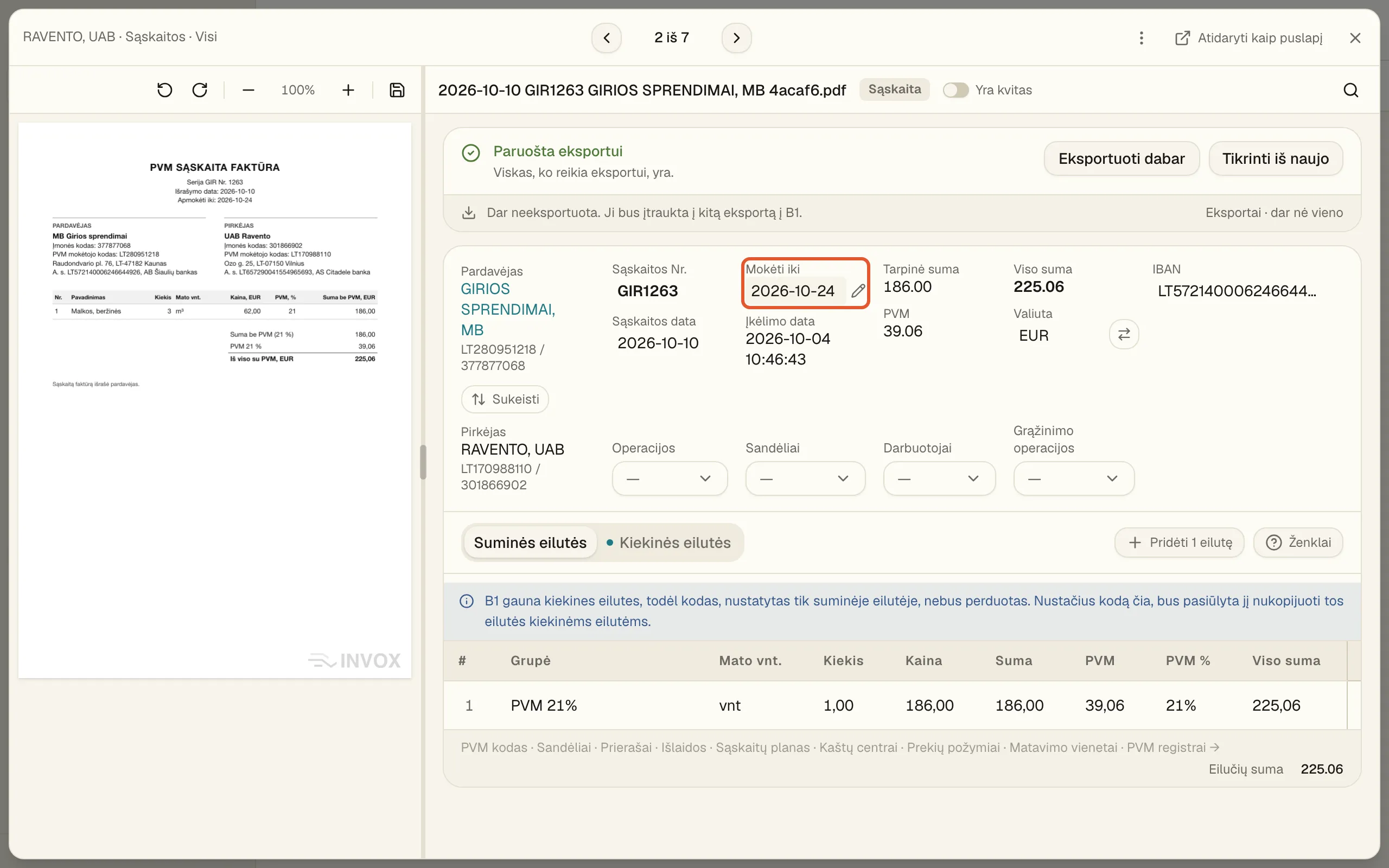Save the document with the floppy icon
1389x868 pixels.
click(397, 90)
